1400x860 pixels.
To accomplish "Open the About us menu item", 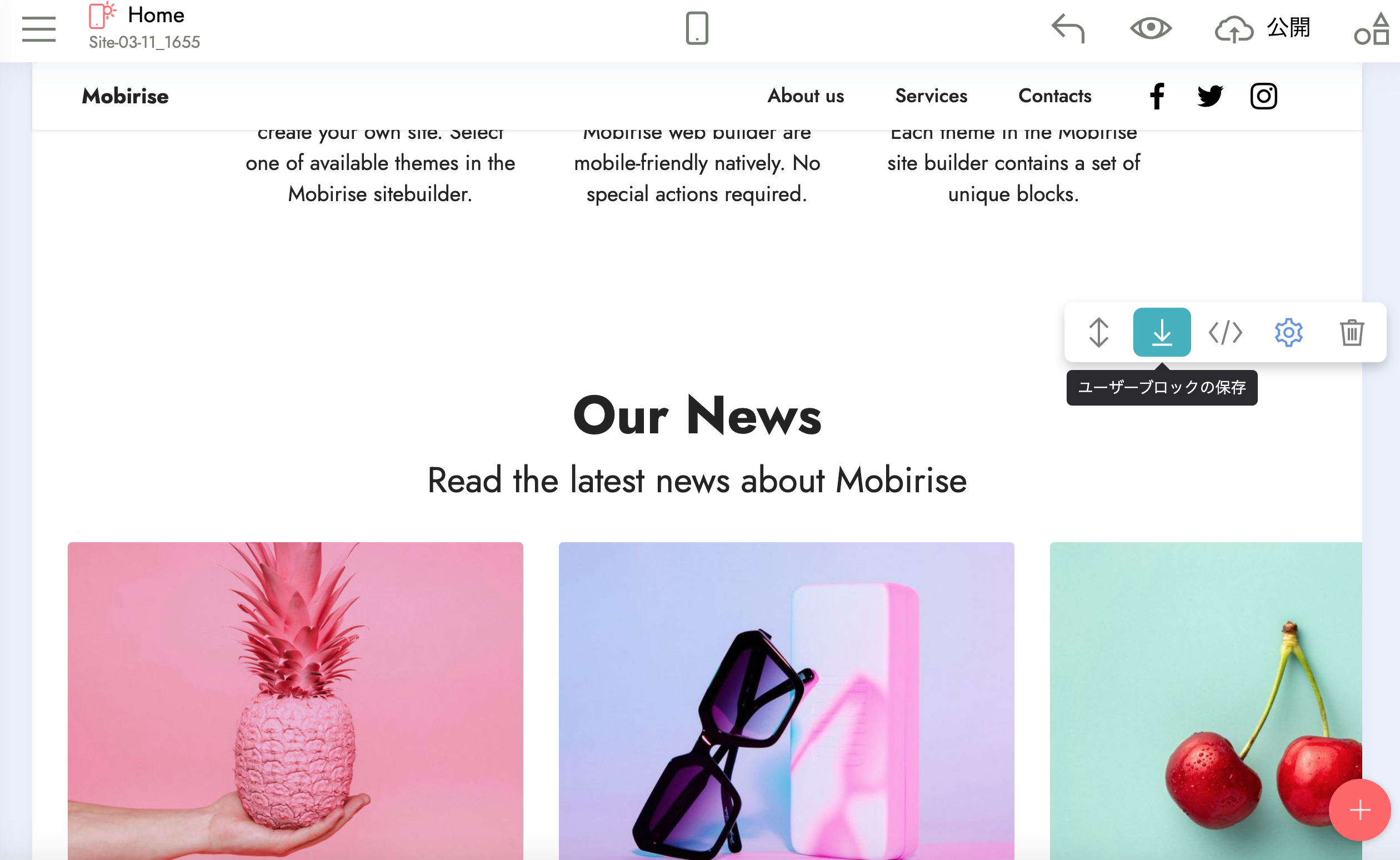I will point(805,96).
